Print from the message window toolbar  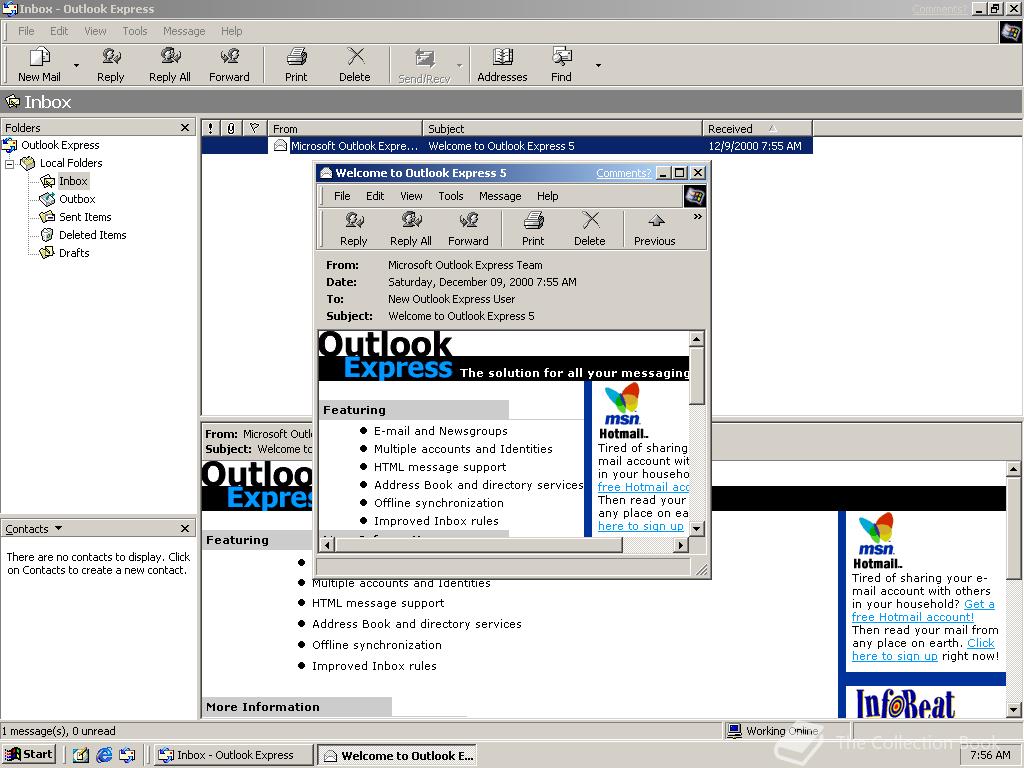tap(533, 229)
